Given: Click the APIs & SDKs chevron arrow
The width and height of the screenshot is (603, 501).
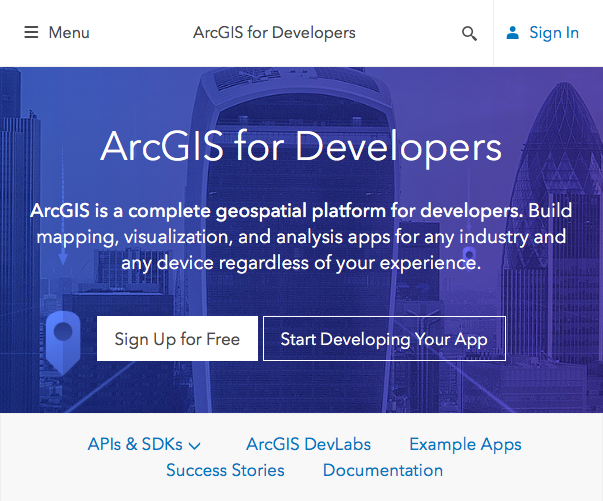Looking at the screenshot, I should point(195,446).
